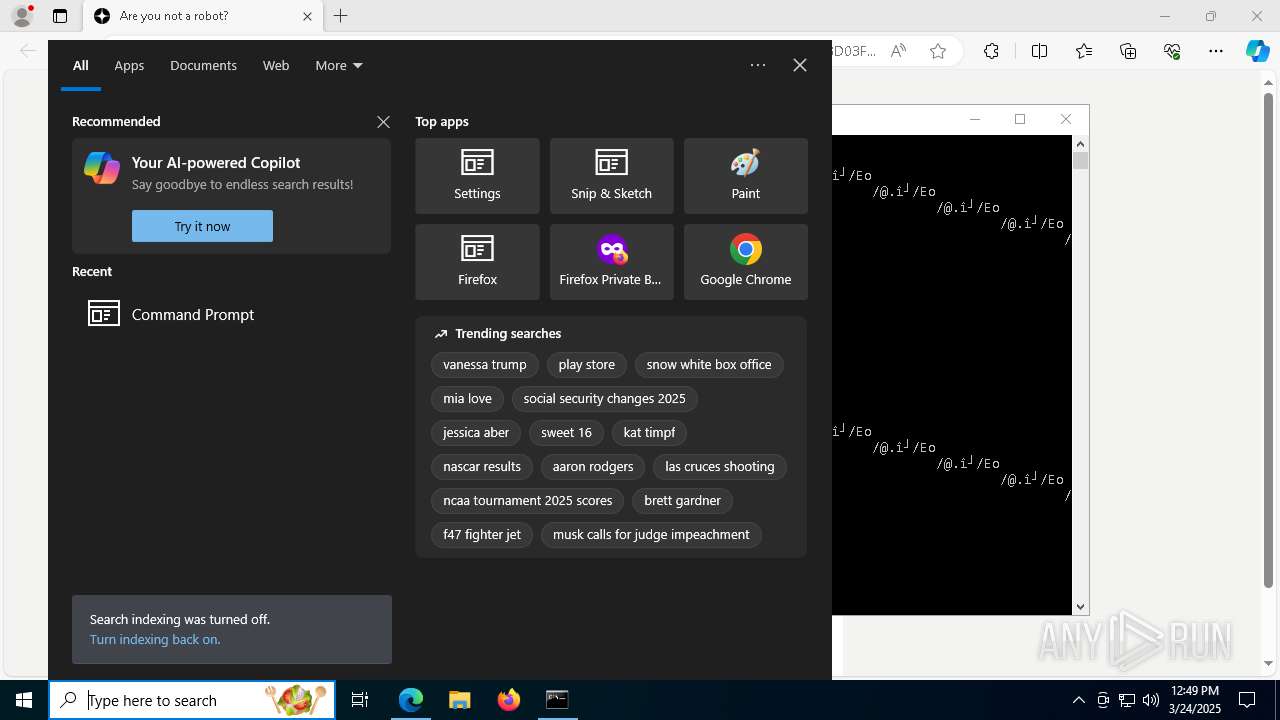1280x720 pixels.
Task: Select 'ncaa tournament 2025 scores' chip
Action: click(x=528, y=501)
